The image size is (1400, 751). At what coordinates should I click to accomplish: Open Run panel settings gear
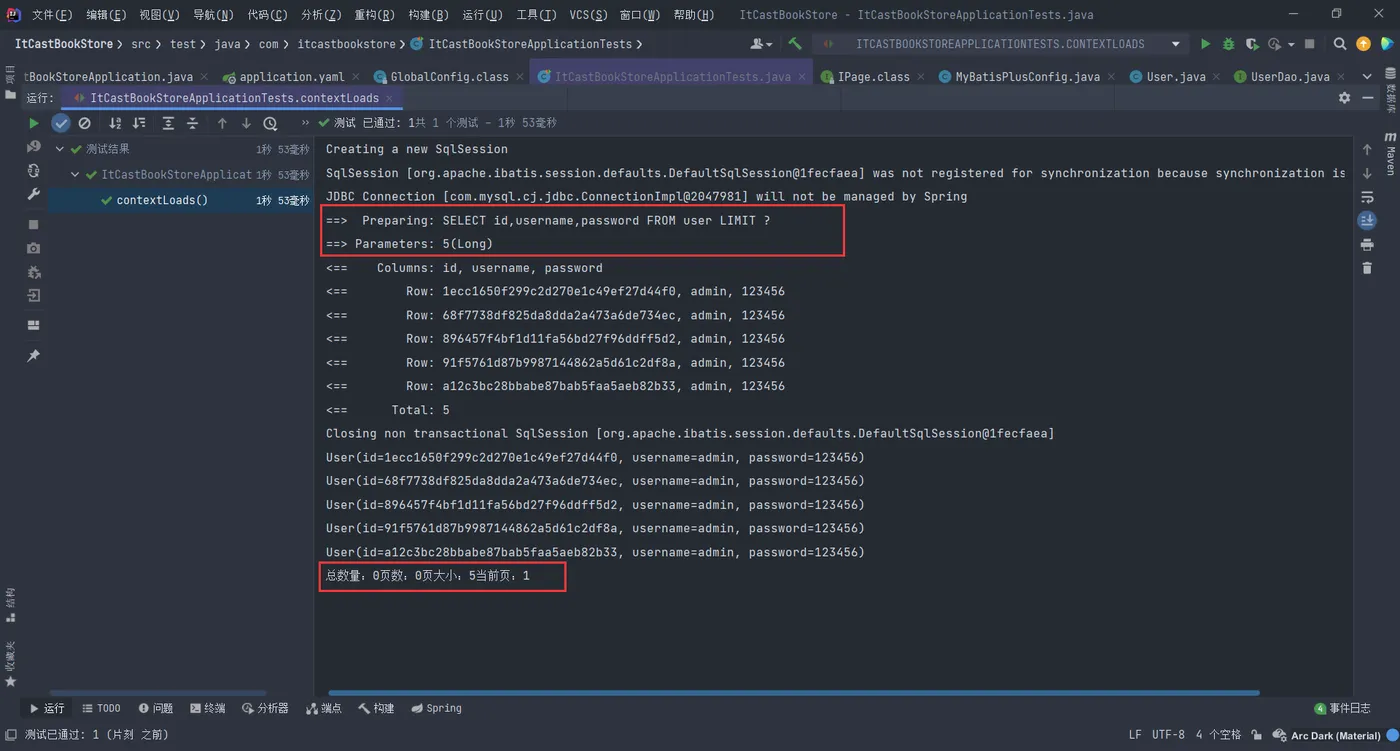(1344, 98)
